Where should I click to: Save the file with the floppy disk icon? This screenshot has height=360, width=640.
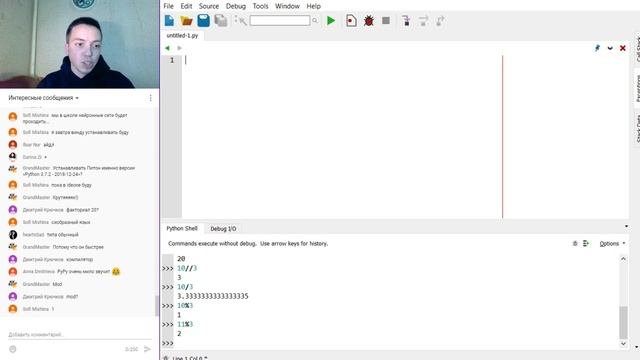(x=203, y=20)
